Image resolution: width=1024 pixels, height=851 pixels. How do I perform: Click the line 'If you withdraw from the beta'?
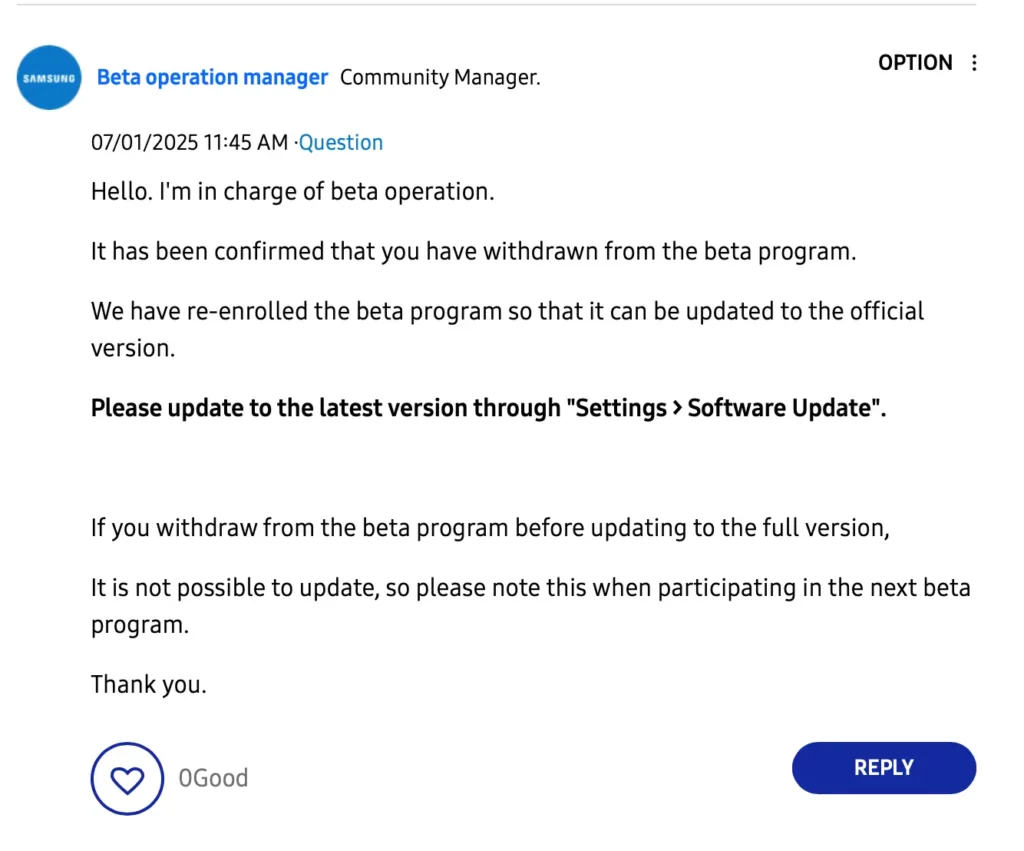pyautogui.click(x=490, y=528)
